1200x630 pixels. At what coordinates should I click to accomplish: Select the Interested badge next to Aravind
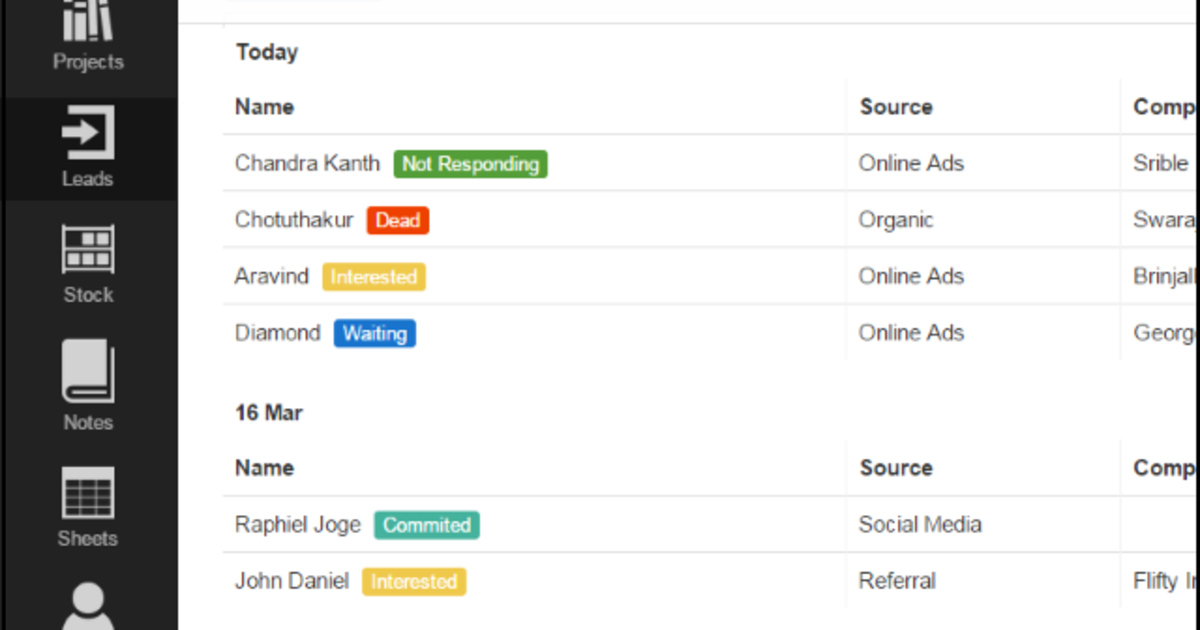[x=374, y=277]
